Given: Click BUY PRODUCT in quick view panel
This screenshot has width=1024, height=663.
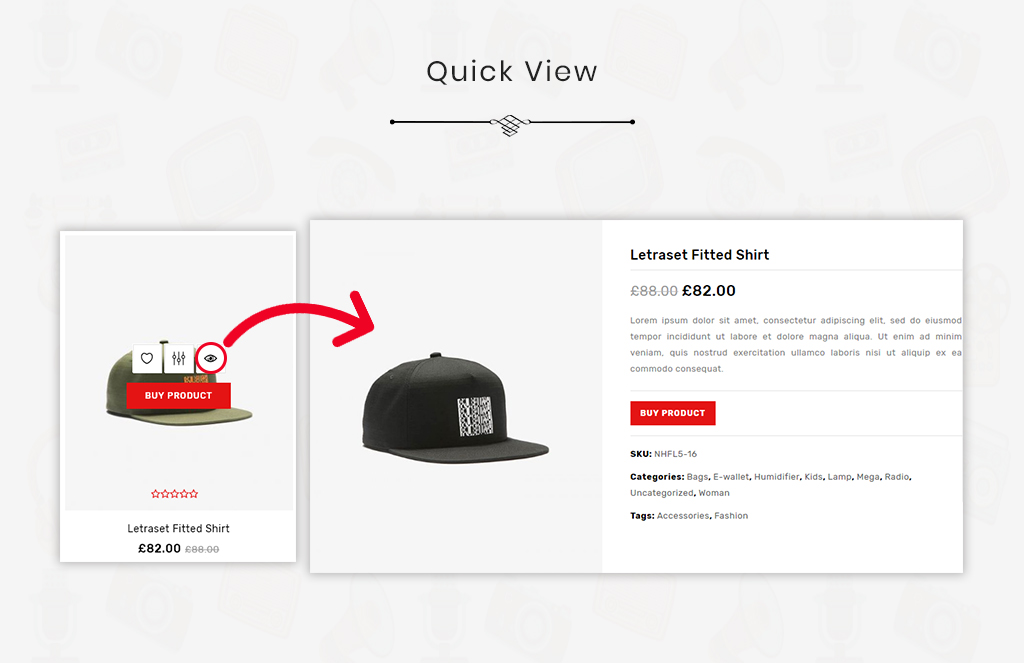Looking at the screenshot, I should pos(673,413).
